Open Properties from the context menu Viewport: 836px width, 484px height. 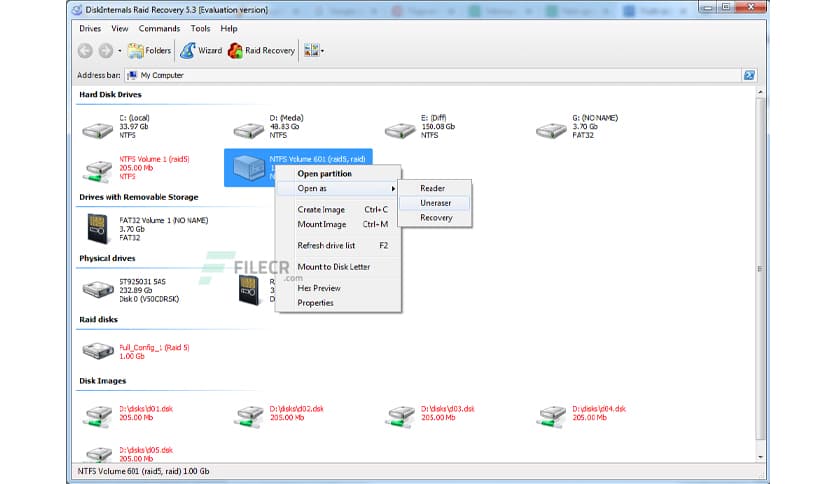tap(338, 303)
